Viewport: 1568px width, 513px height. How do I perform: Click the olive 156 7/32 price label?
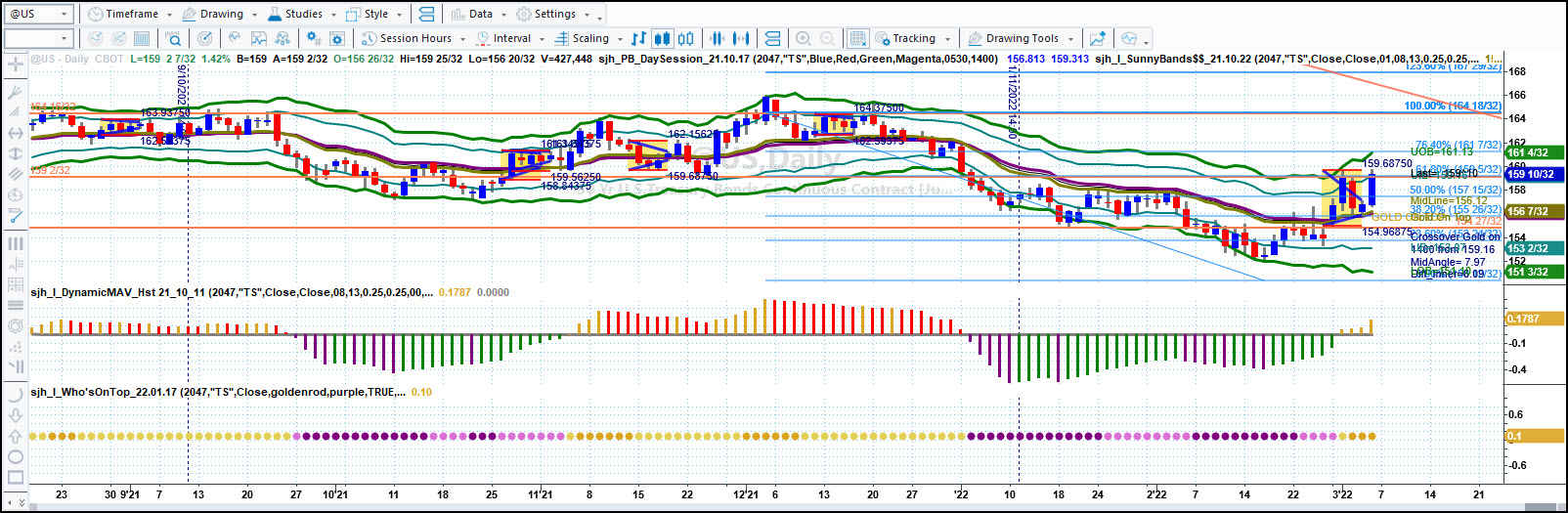coord(1534,211)
